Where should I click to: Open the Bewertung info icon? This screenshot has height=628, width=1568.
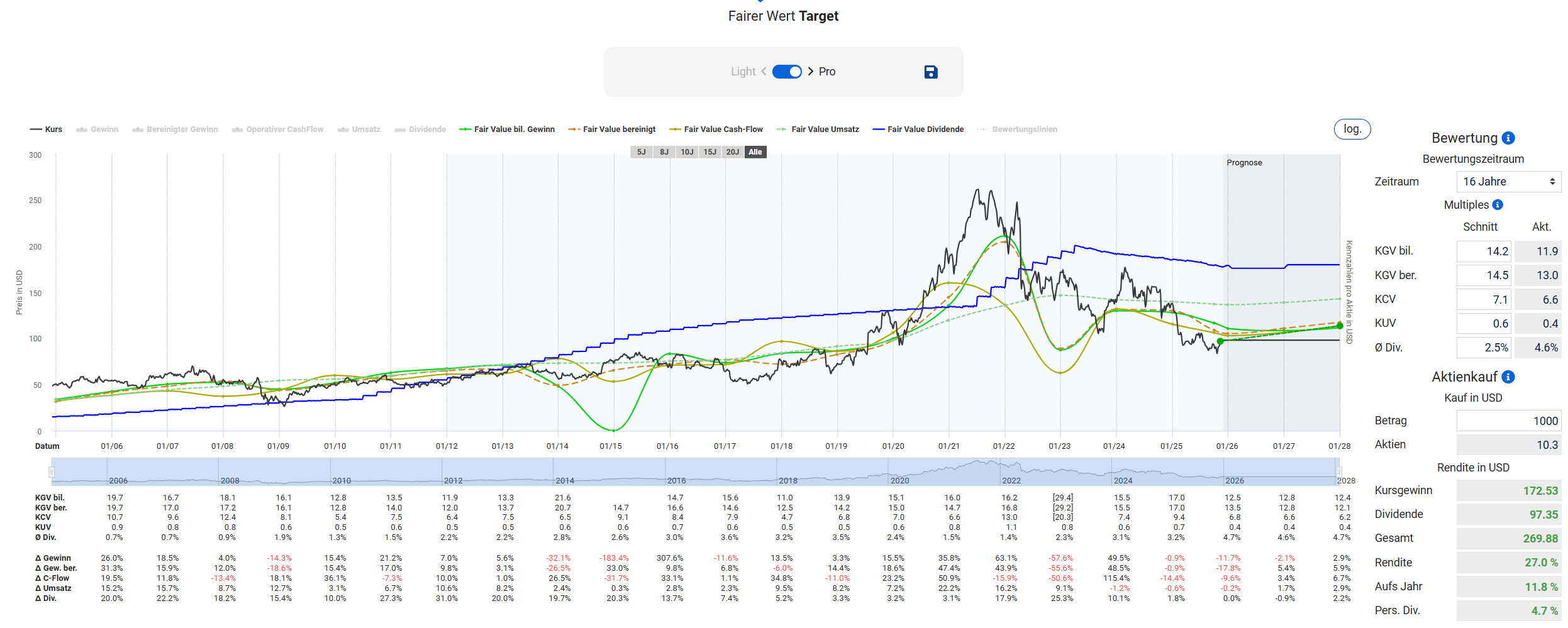tap(1508, 138)
